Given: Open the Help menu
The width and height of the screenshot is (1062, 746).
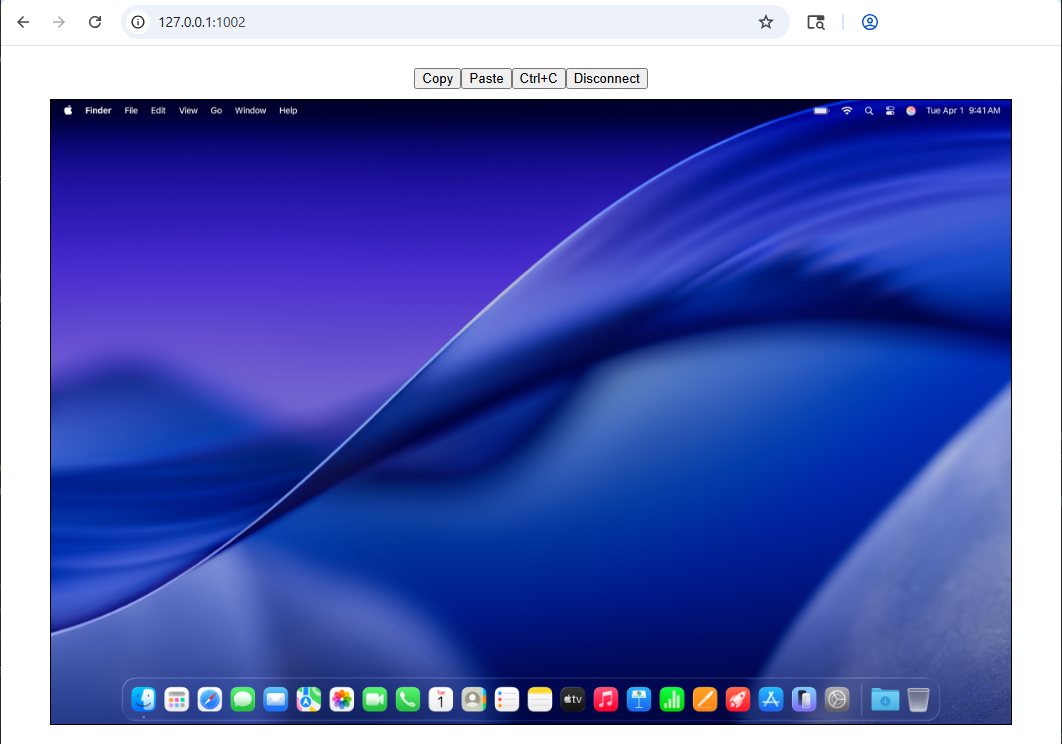Looking at the screenshot, I should (x=288, y=110).
